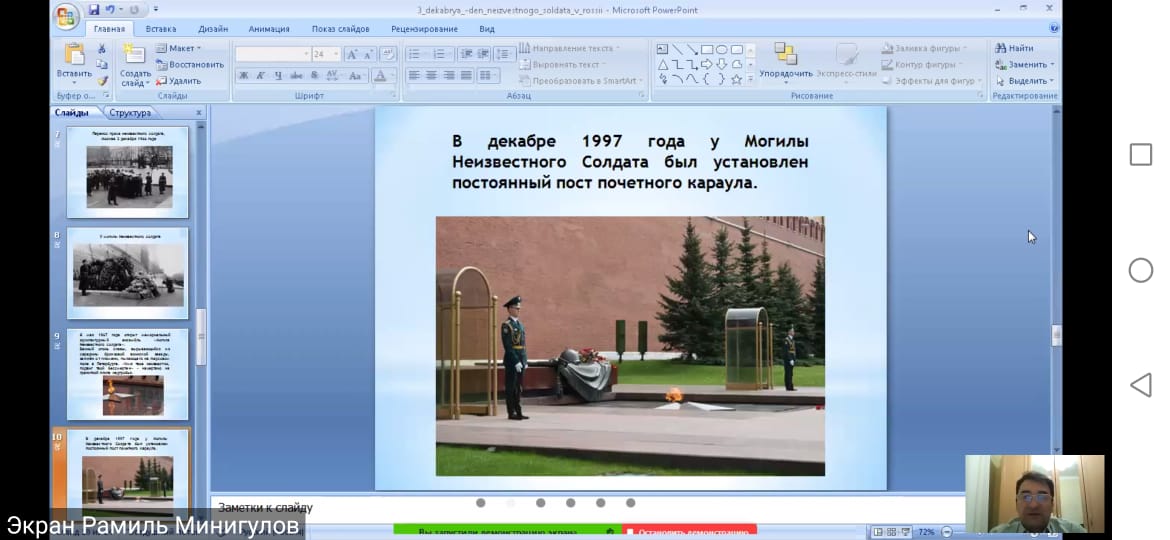Select slide 8 thumbnail in the panel
This screenshot has width=1170, height=540.
[127, 274]
